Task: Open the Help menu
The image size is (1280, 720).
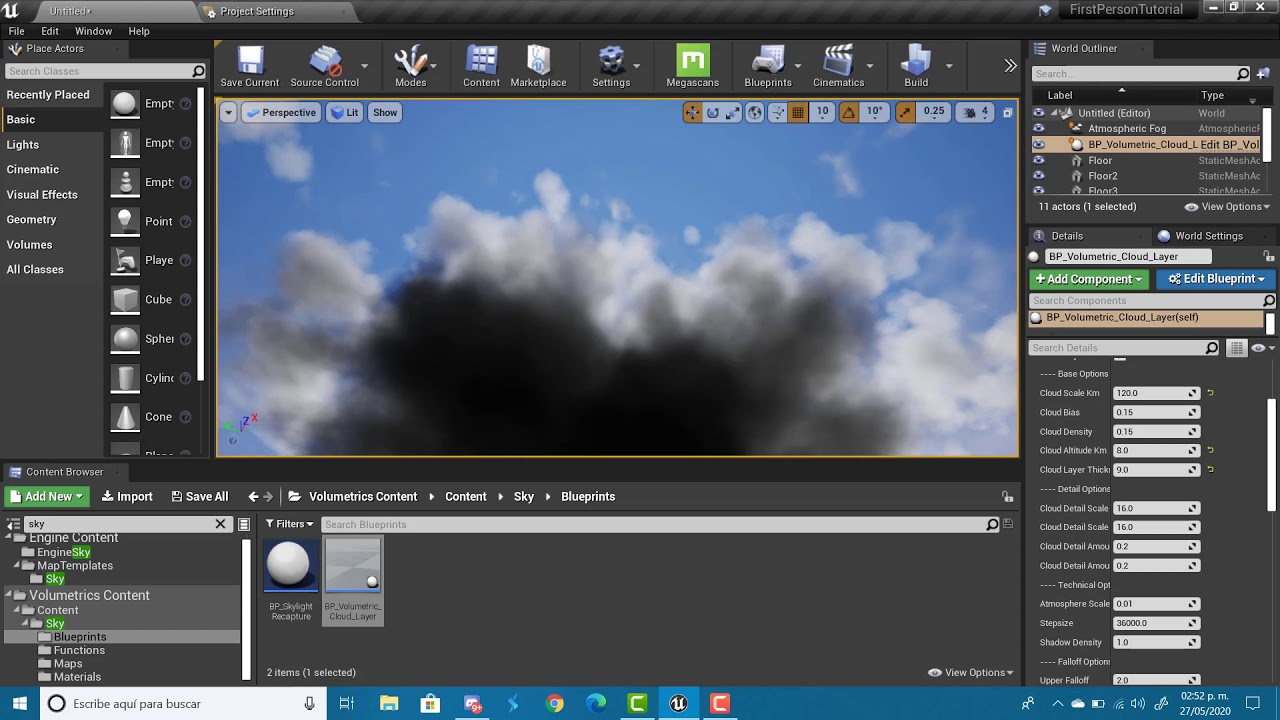Action: pos(139,31)
